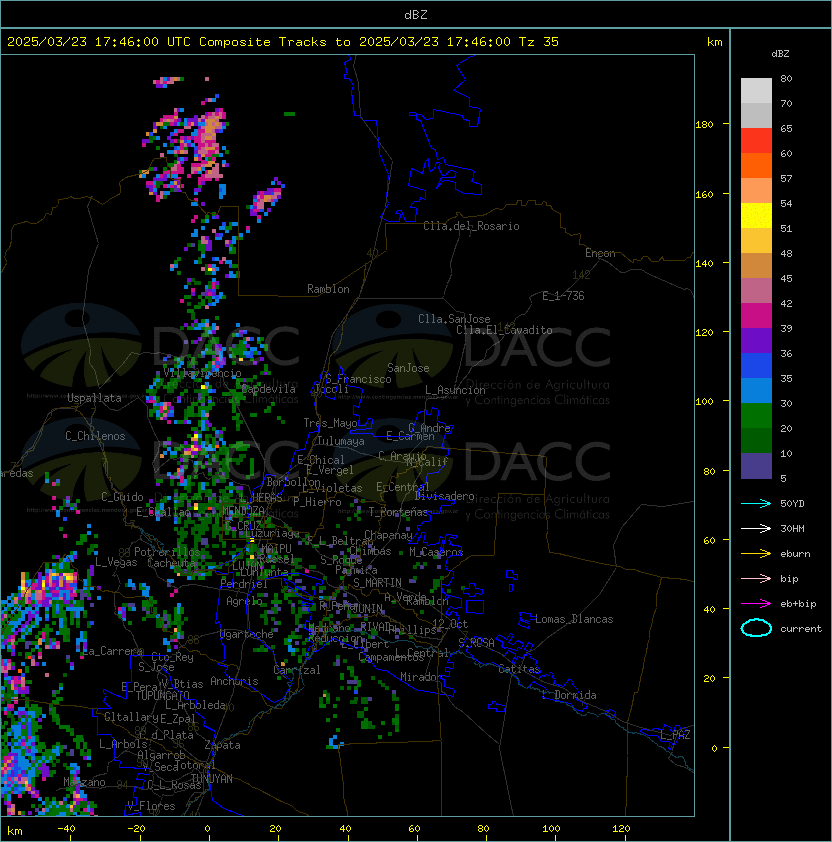Click the cyan current ellipse legend icon

click(x=756, y=628)
